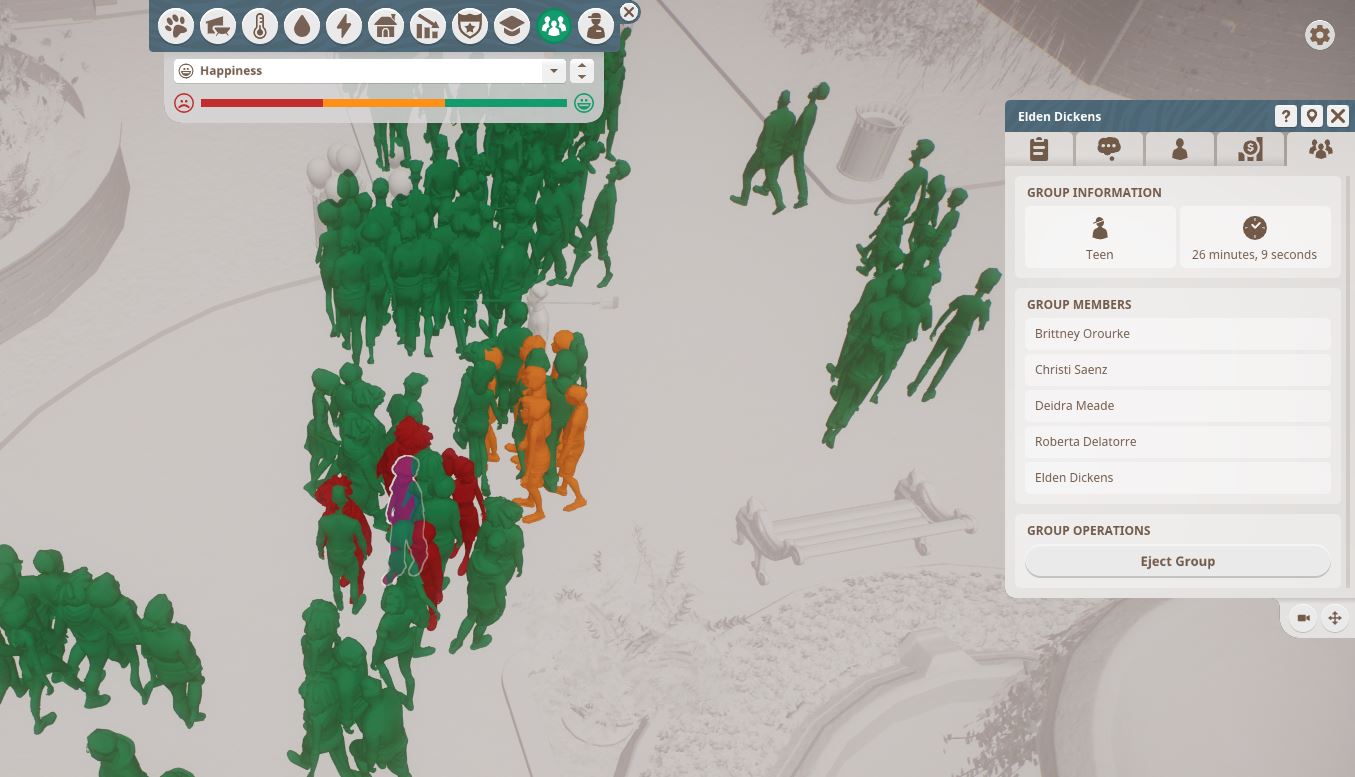Open the declining bar chart heat map
1355x777 pixels.
coord(428,26)
